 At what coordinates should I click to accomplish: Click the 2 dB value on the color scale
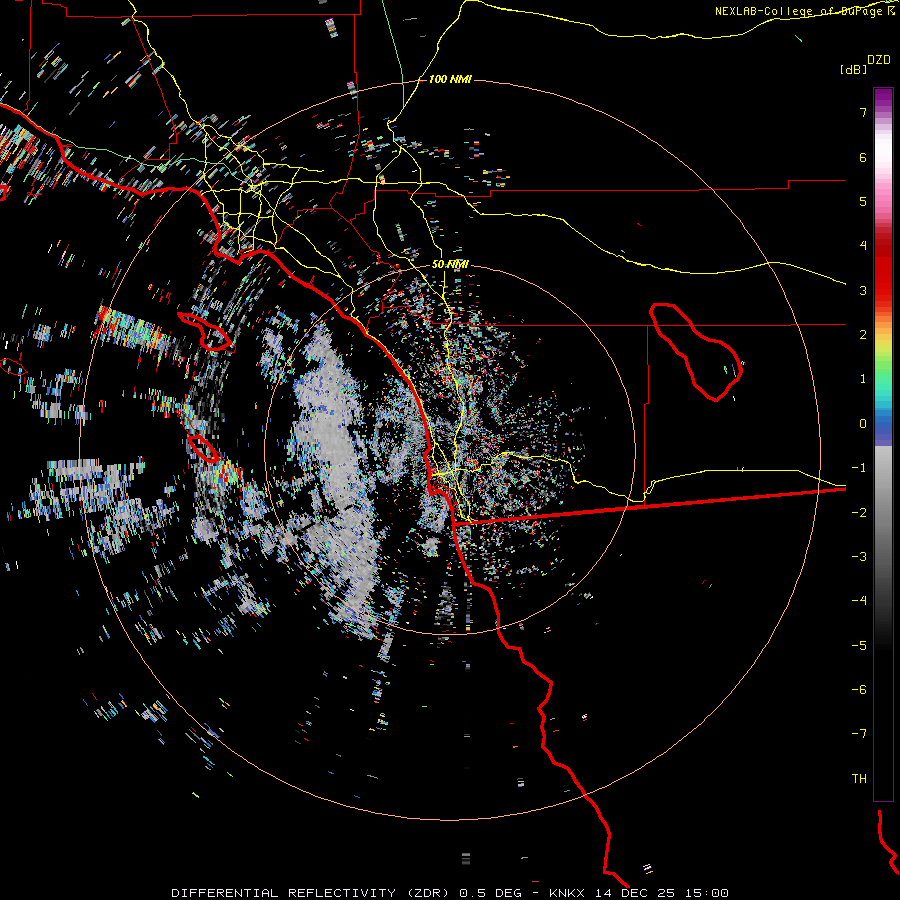point(863,335)
